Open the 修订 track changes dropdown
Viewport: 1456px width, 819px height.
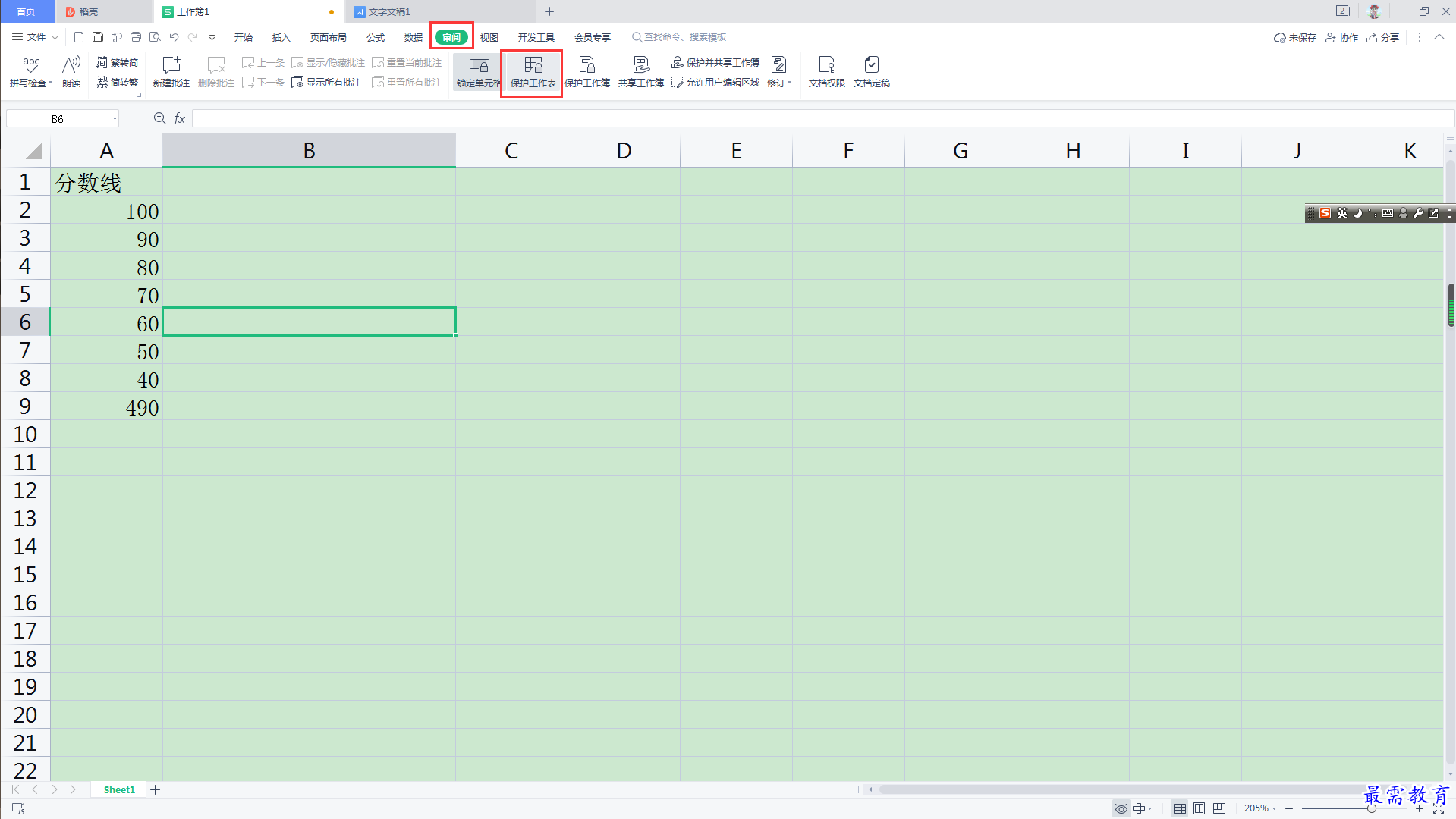pos(779,72)
